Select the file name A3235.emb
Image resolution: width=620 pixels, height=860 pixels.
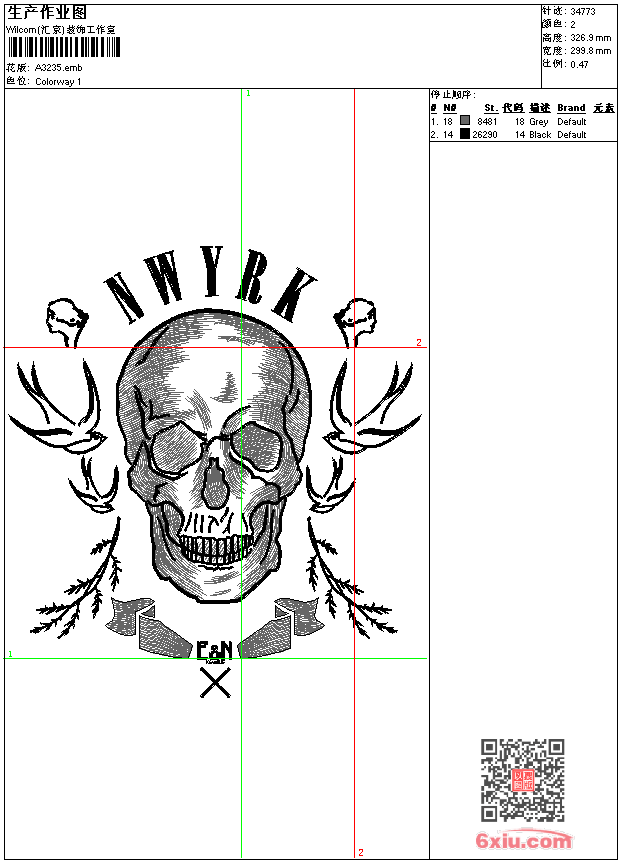(59, 68)
